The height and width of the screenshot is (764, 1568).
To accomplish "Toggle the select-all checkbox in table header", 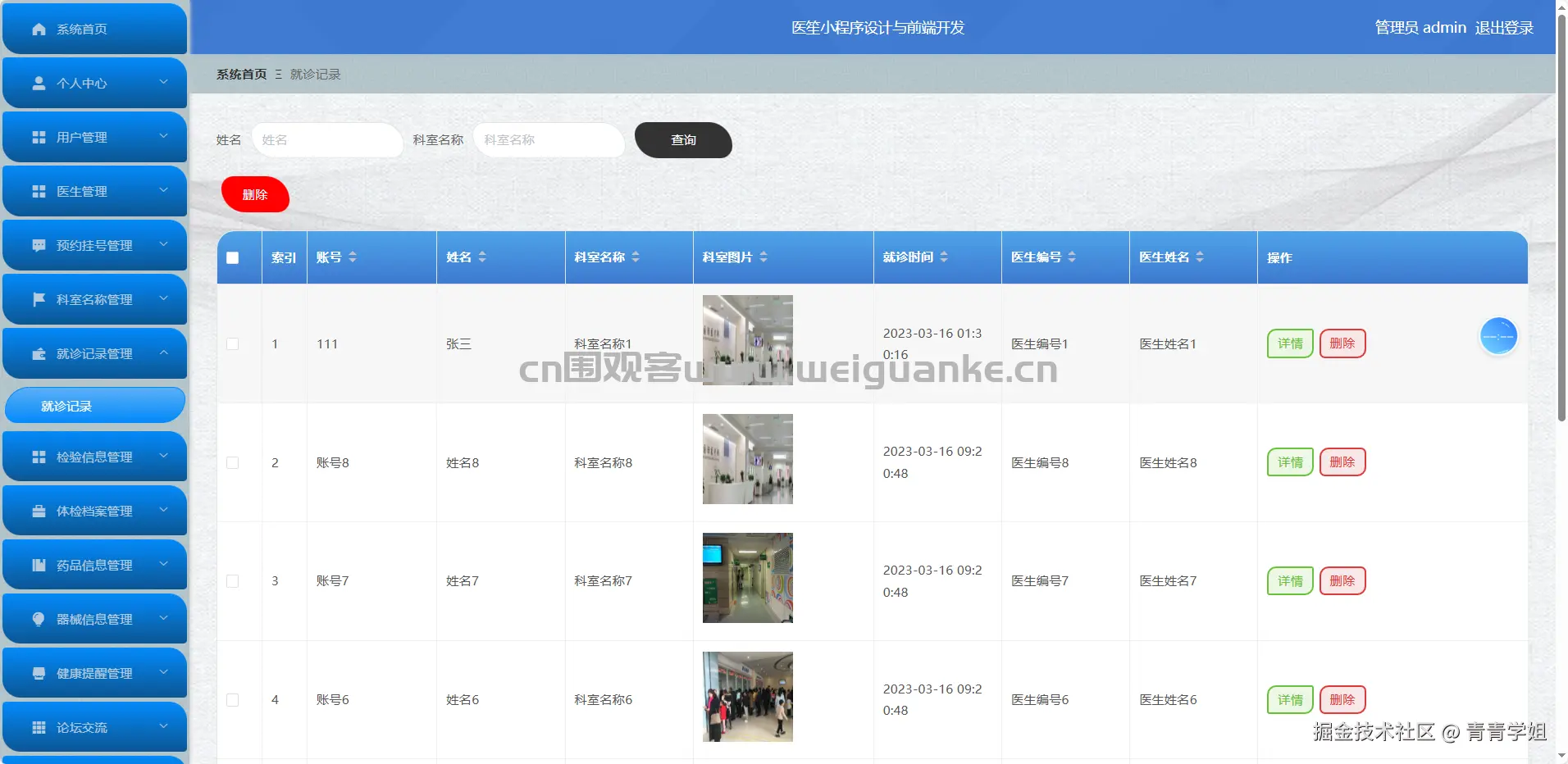I will 233,258.
